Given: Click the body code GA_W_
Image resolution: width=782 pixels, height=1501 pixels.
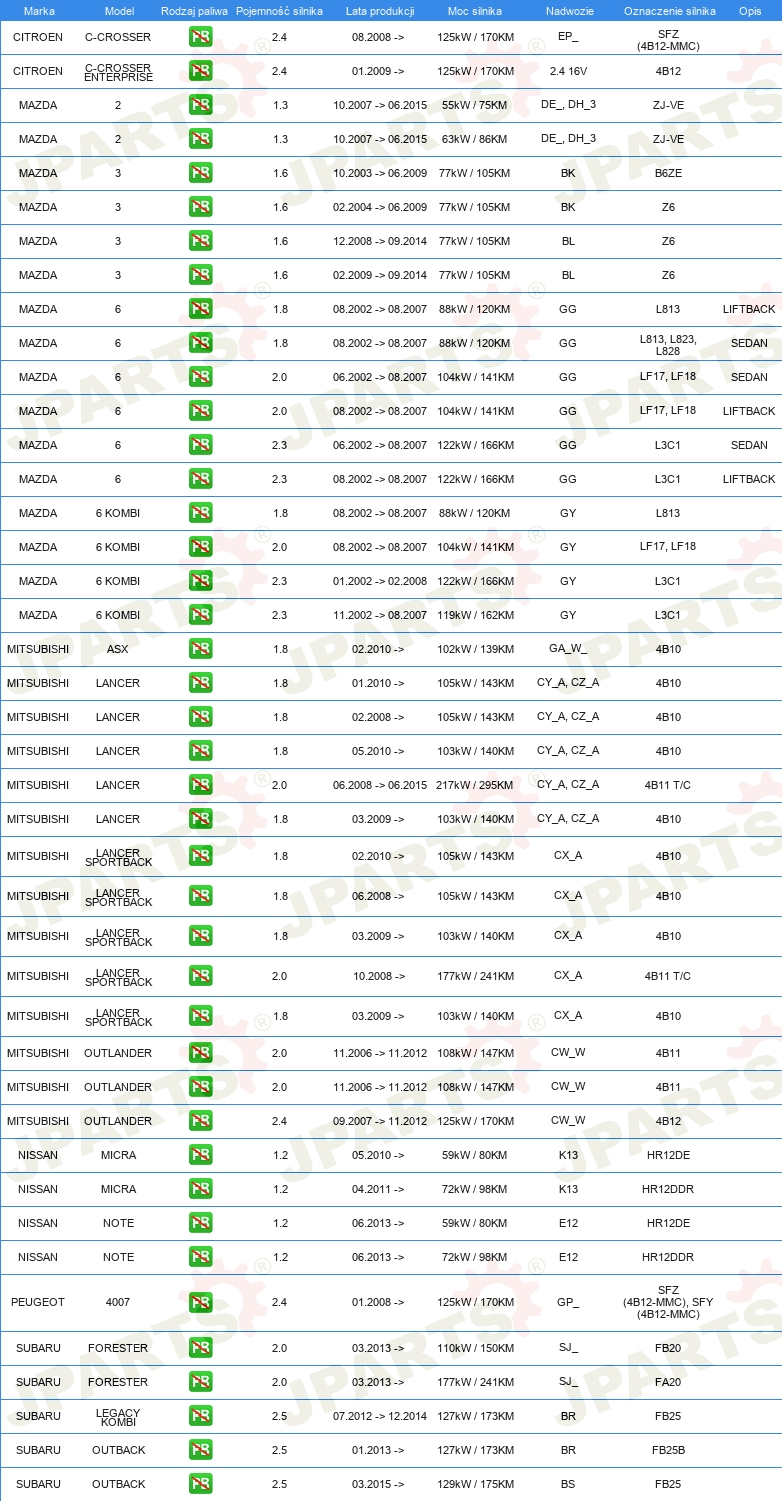Looking at the screenshot, I should pos(568,649).
